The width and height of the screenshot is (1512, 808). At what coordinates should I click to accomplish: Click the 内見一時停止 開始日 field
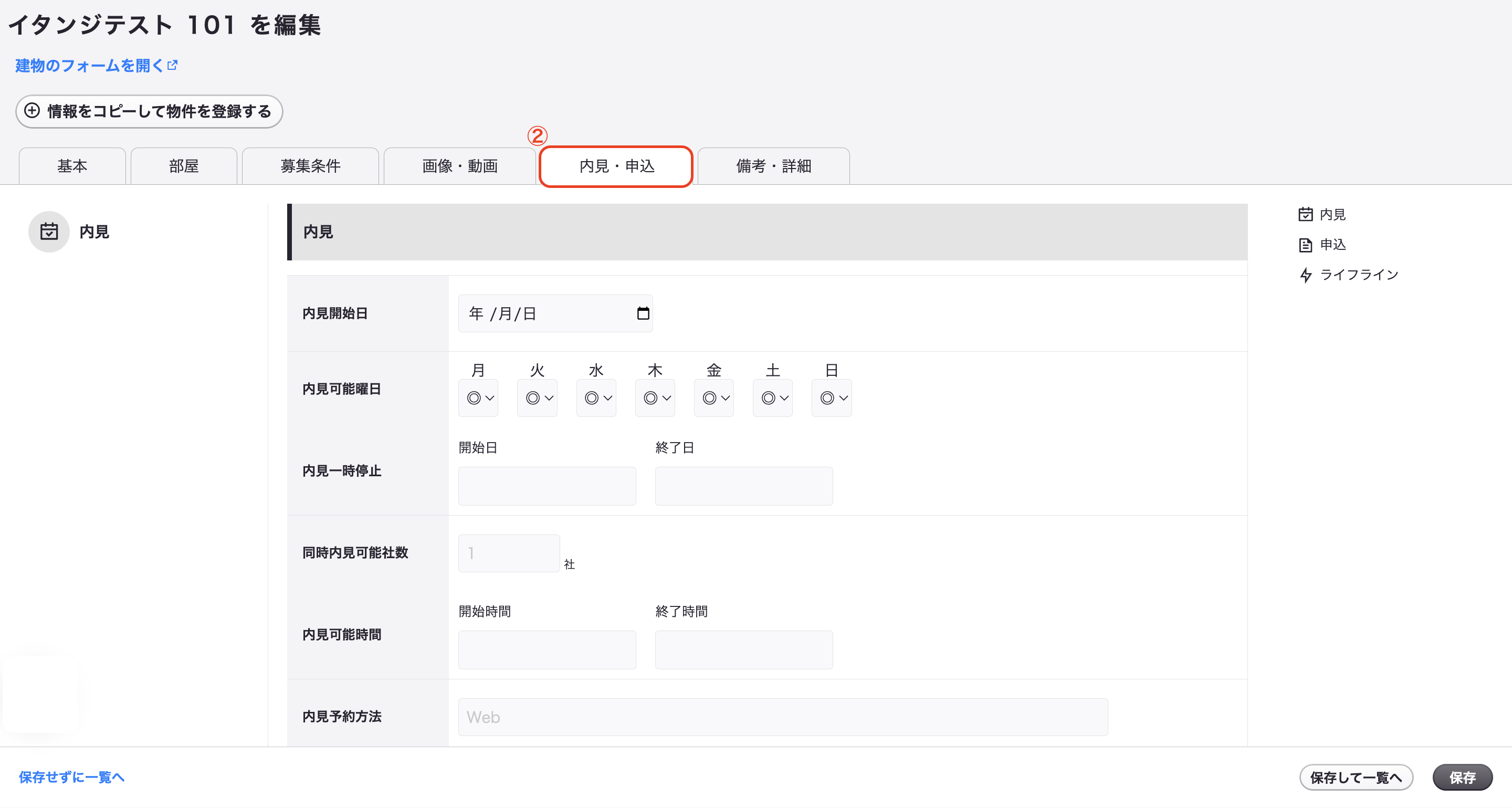pyautogui.click(x=547, y=486)
